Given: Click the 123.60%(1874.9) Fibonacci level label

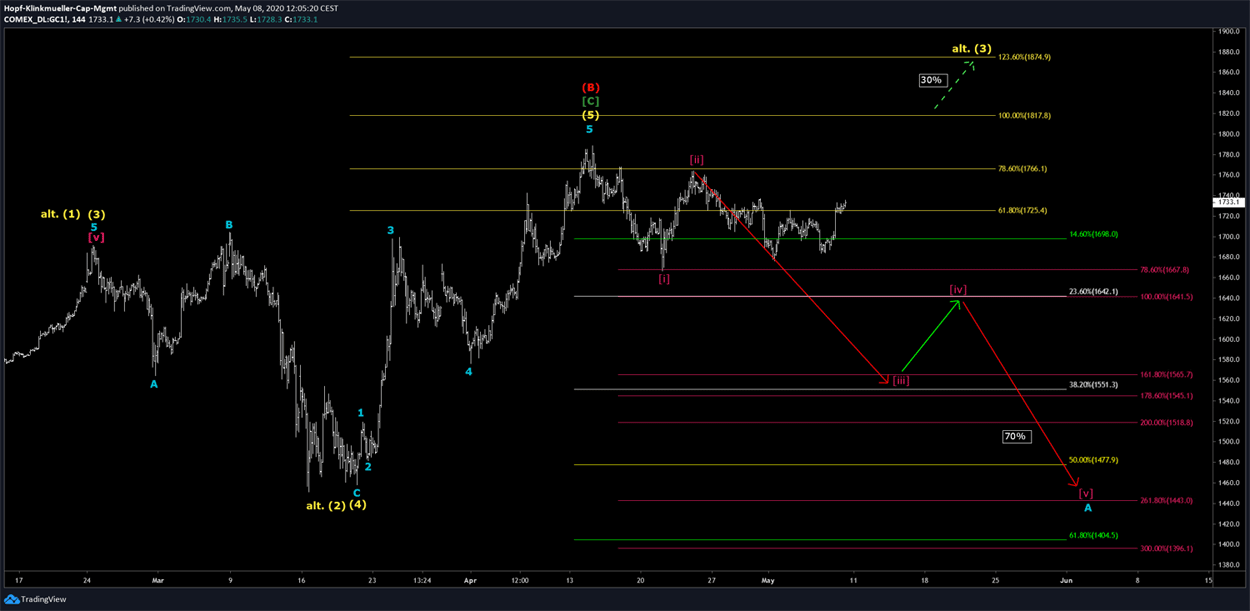Looking at the screenshot, I should [1024, 57].
